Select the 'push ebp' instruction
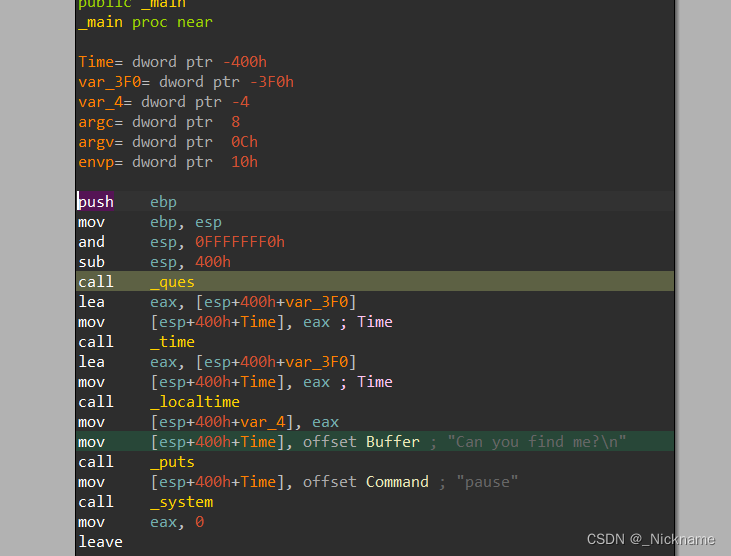Screen dimensions: 731x556 [x=127, y=202]
